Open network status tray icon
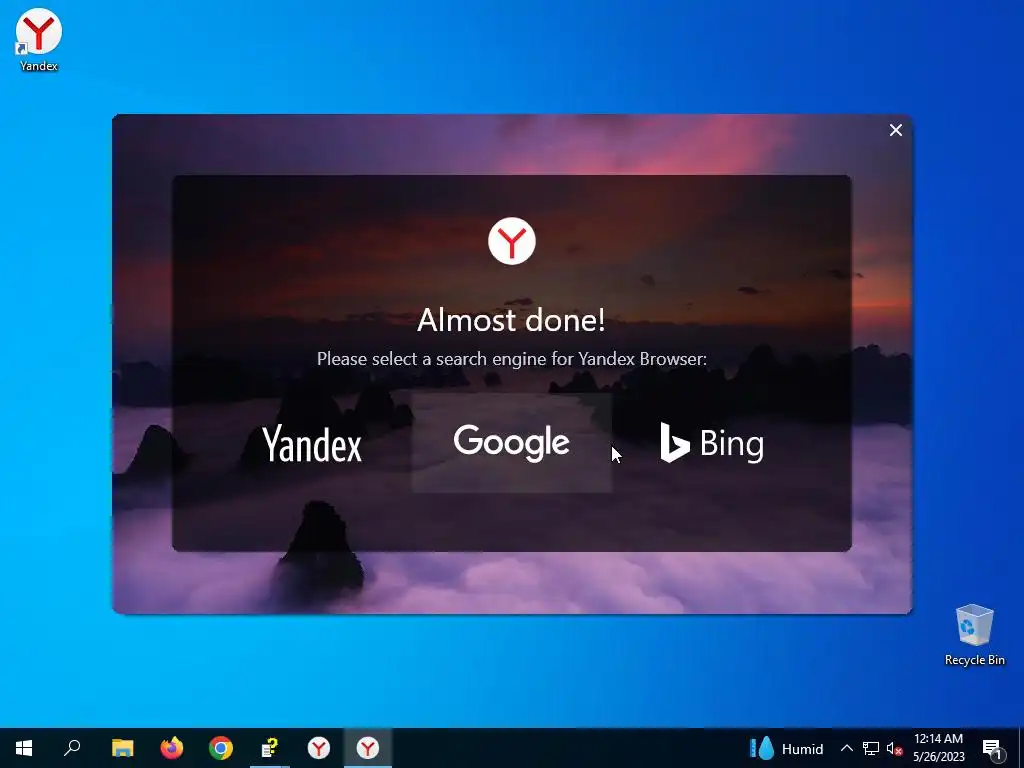Image resolution: width=1024 pixels, height=768 pixels. pos(871,748)
